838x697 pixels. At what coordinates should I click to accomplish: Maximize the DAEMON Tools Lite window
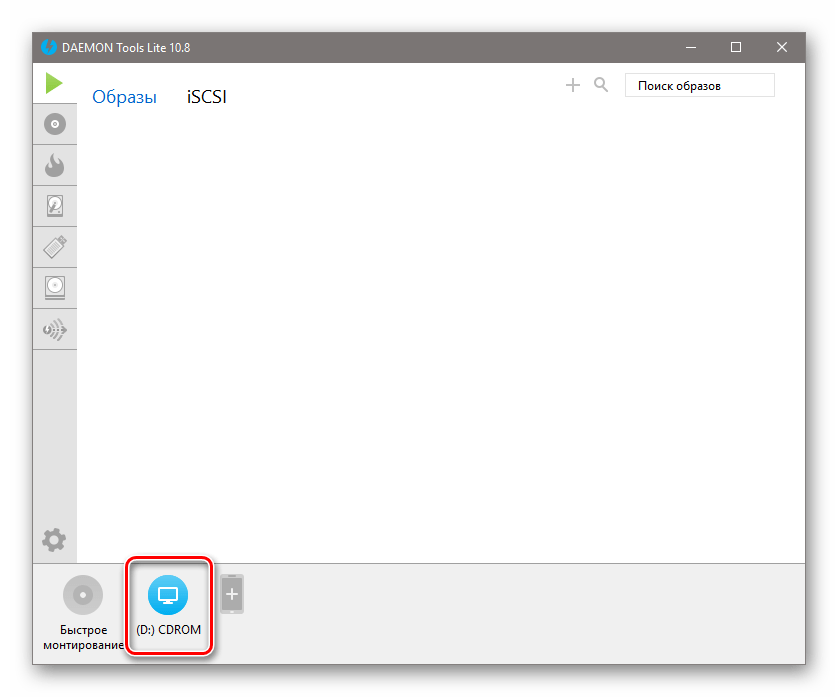point(736,46)
